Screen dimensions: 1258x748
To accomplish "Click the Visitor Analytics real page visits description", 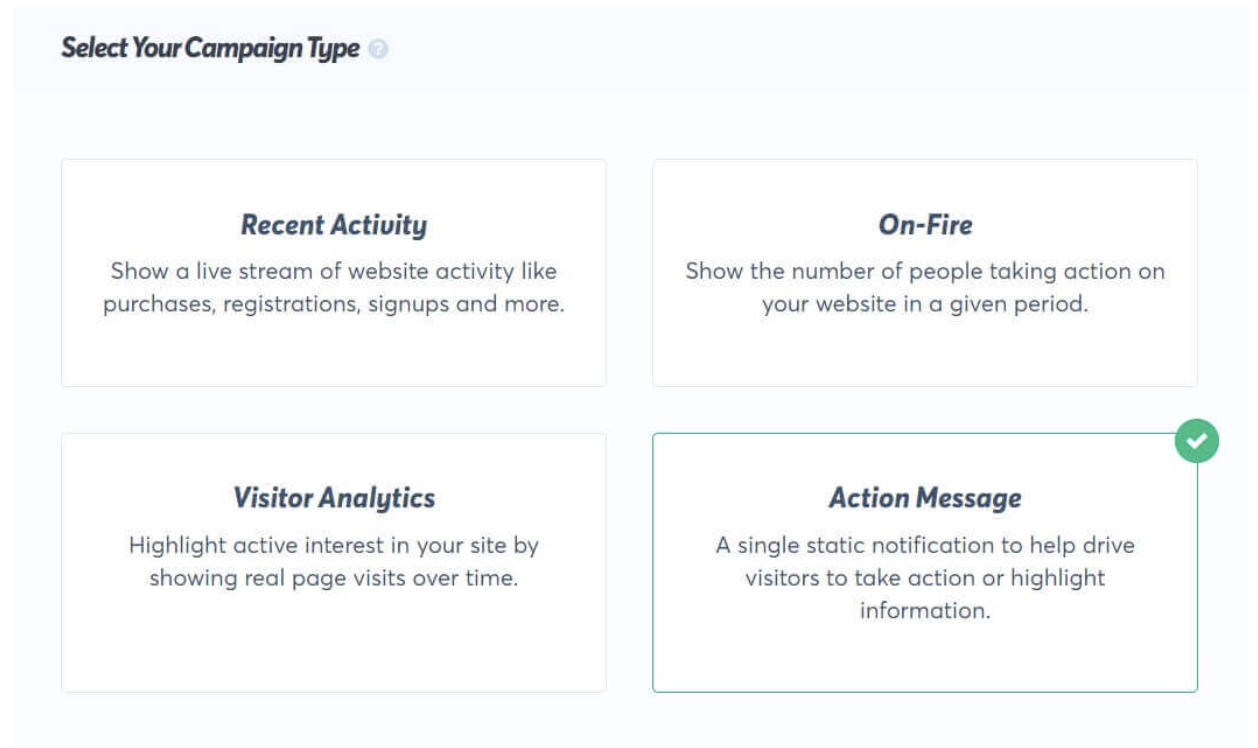I will tap(334, 561).
